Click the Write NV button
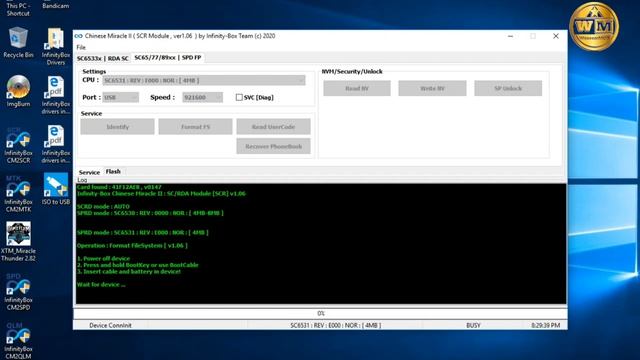This screenshot has height=360, width=640. coord(432,88)
